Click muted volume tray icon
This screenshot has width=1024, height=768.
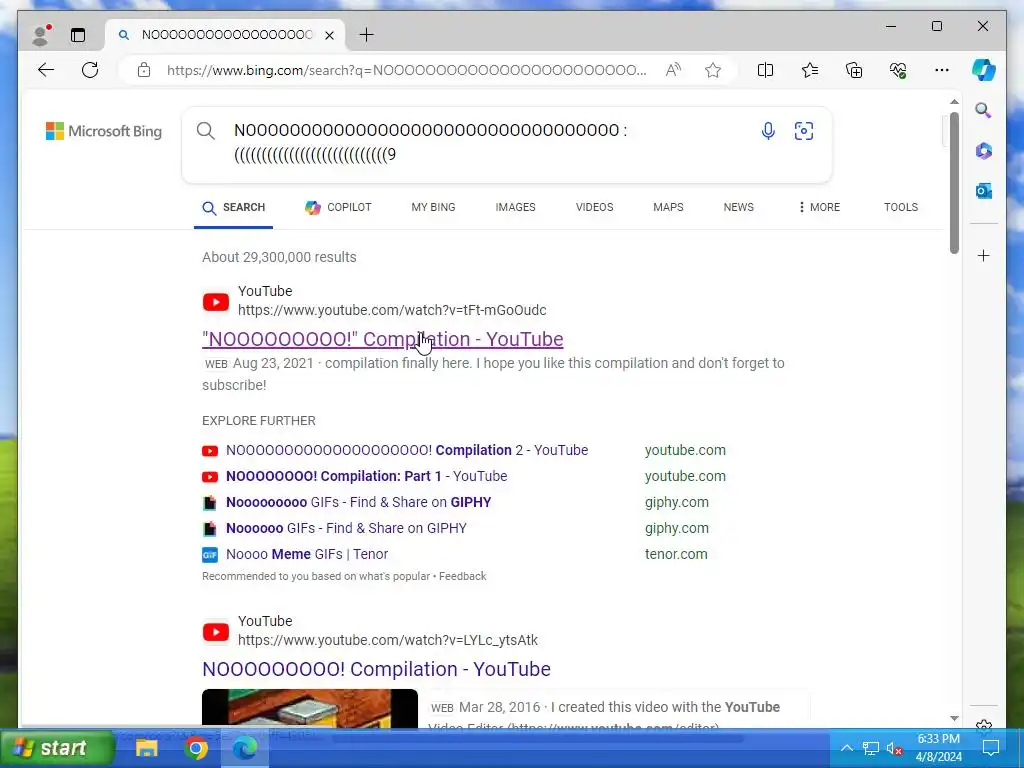(894, 748)
